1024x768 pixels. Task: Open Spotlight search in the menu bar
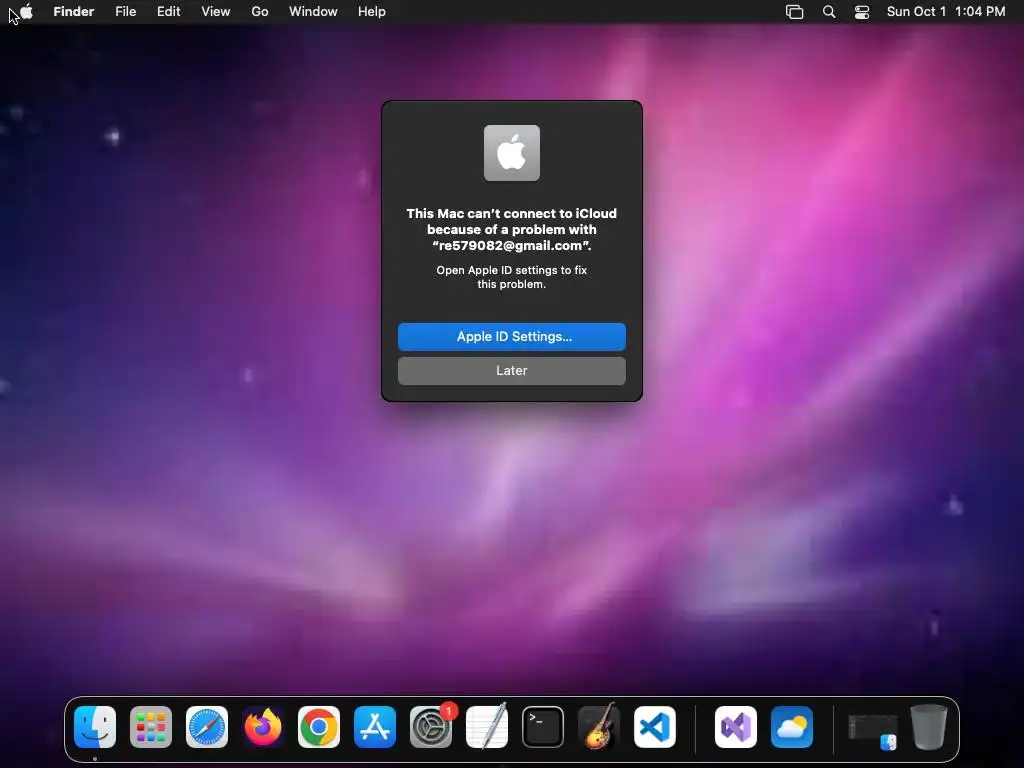point(829,12)
